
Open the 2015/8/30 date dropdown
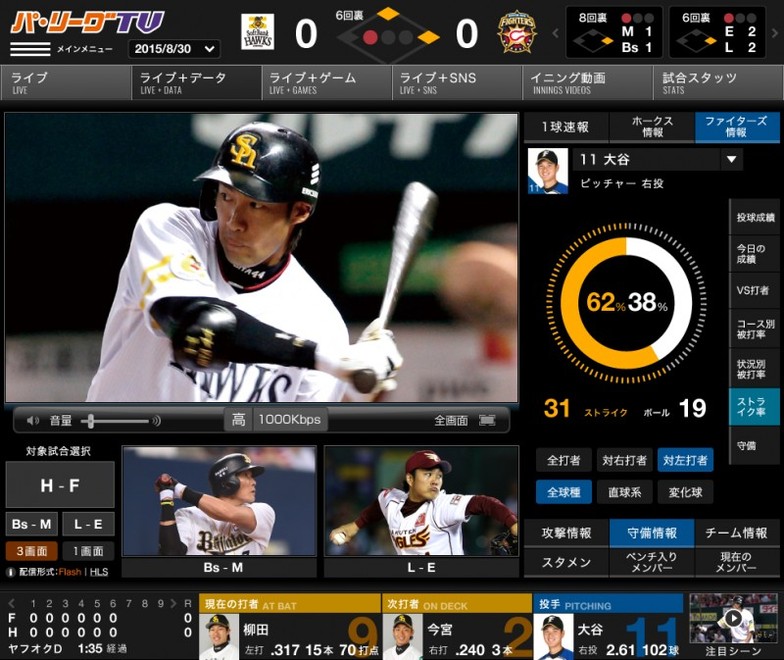(x=174, y=48)
